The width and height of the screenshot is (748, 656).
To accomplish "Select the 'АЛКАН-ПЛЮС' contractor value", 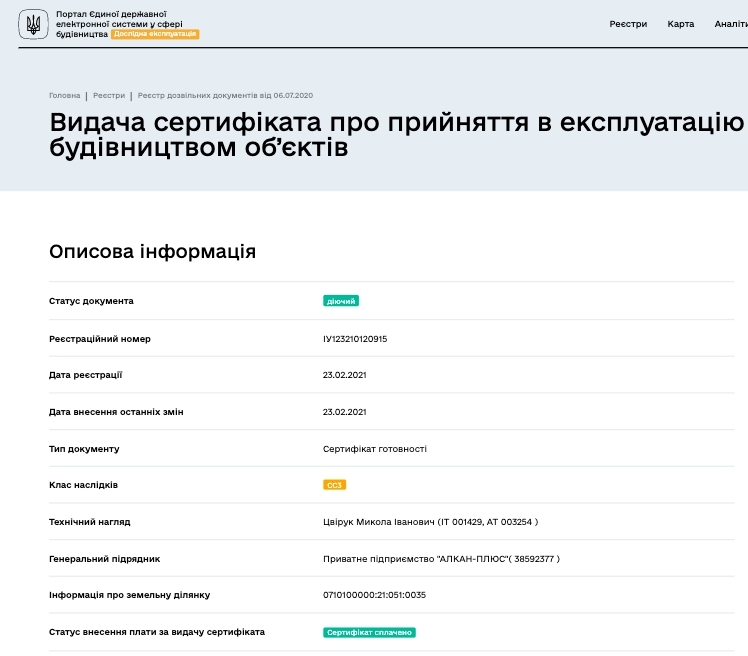I will 441,559.
